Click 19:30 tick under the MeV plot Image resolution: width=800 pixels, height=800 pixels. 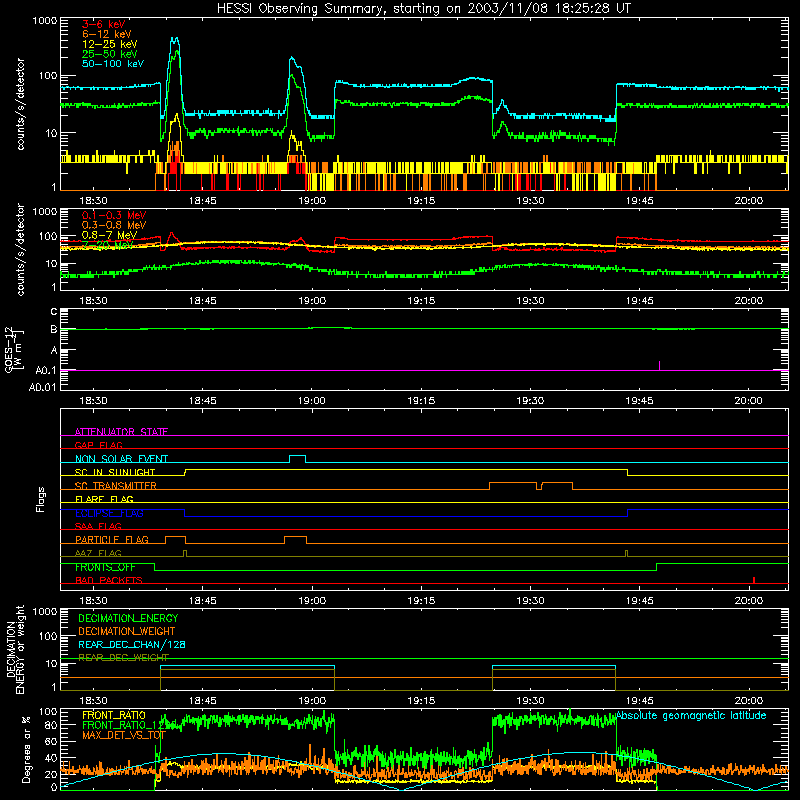(x=530, y=301)
